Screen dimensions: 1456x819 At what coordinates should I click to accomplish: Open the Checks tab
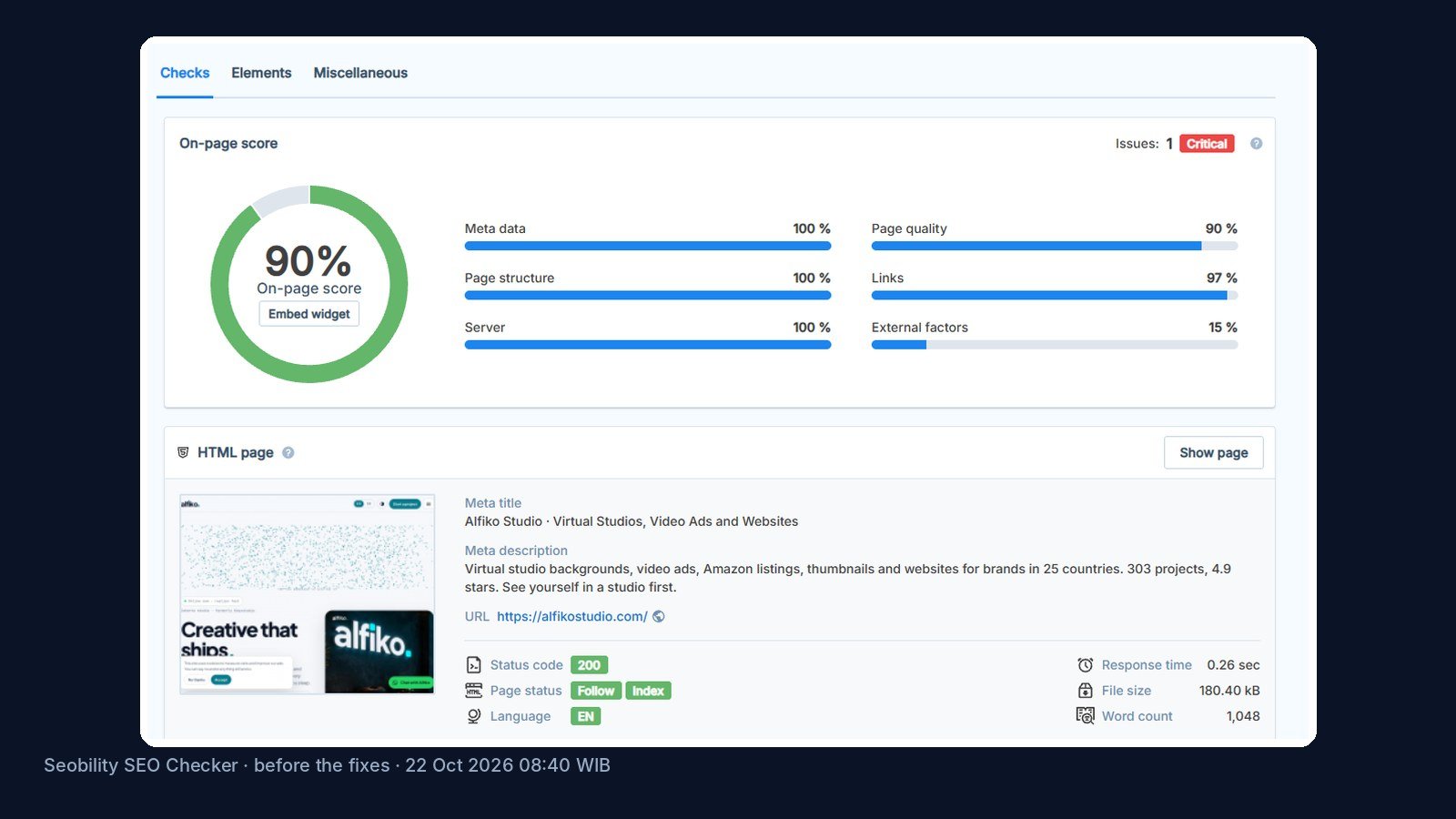click(x=185, y=73)
